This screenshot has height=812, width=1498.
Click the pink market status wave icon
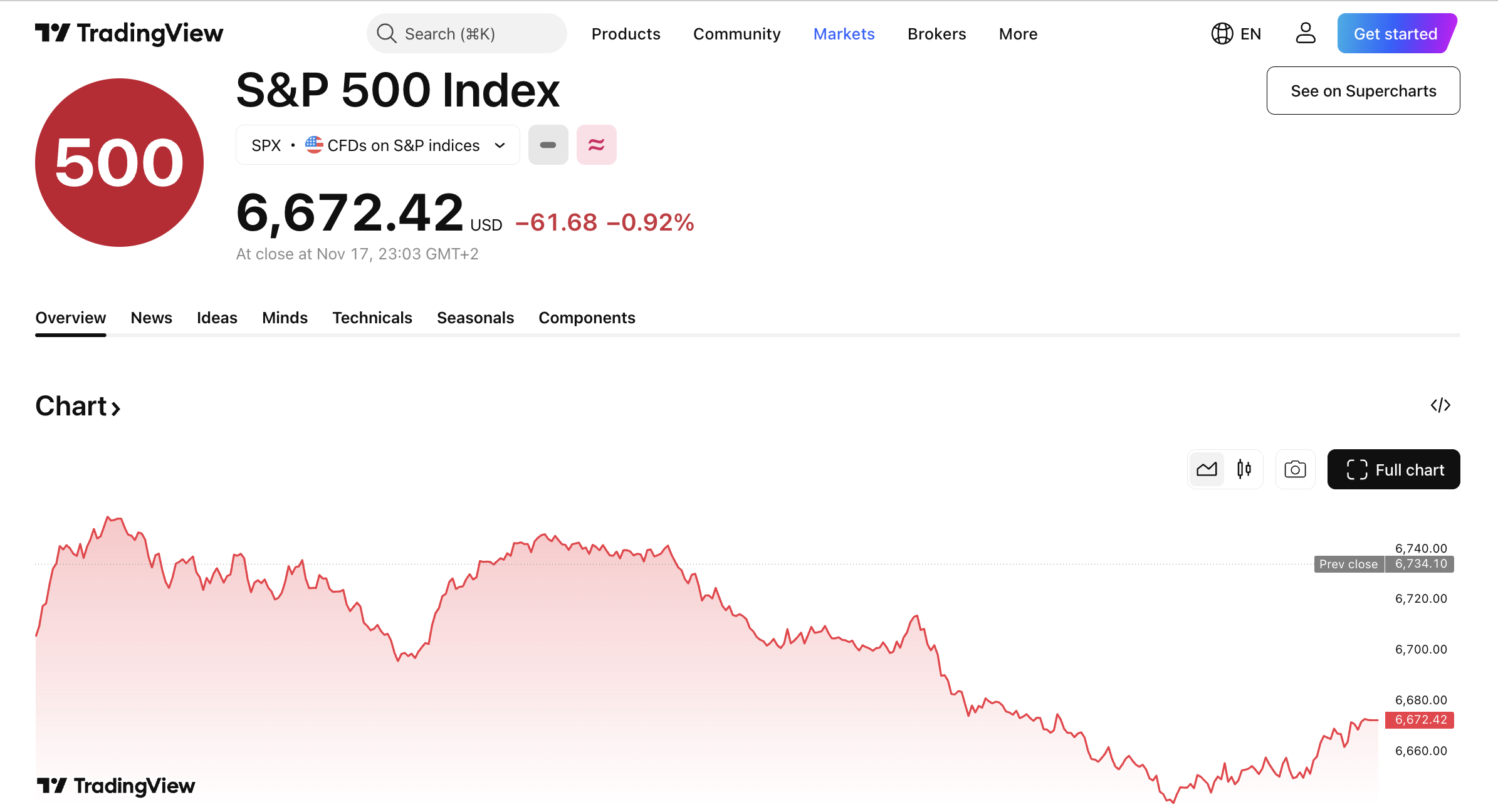tap(595, 144)
